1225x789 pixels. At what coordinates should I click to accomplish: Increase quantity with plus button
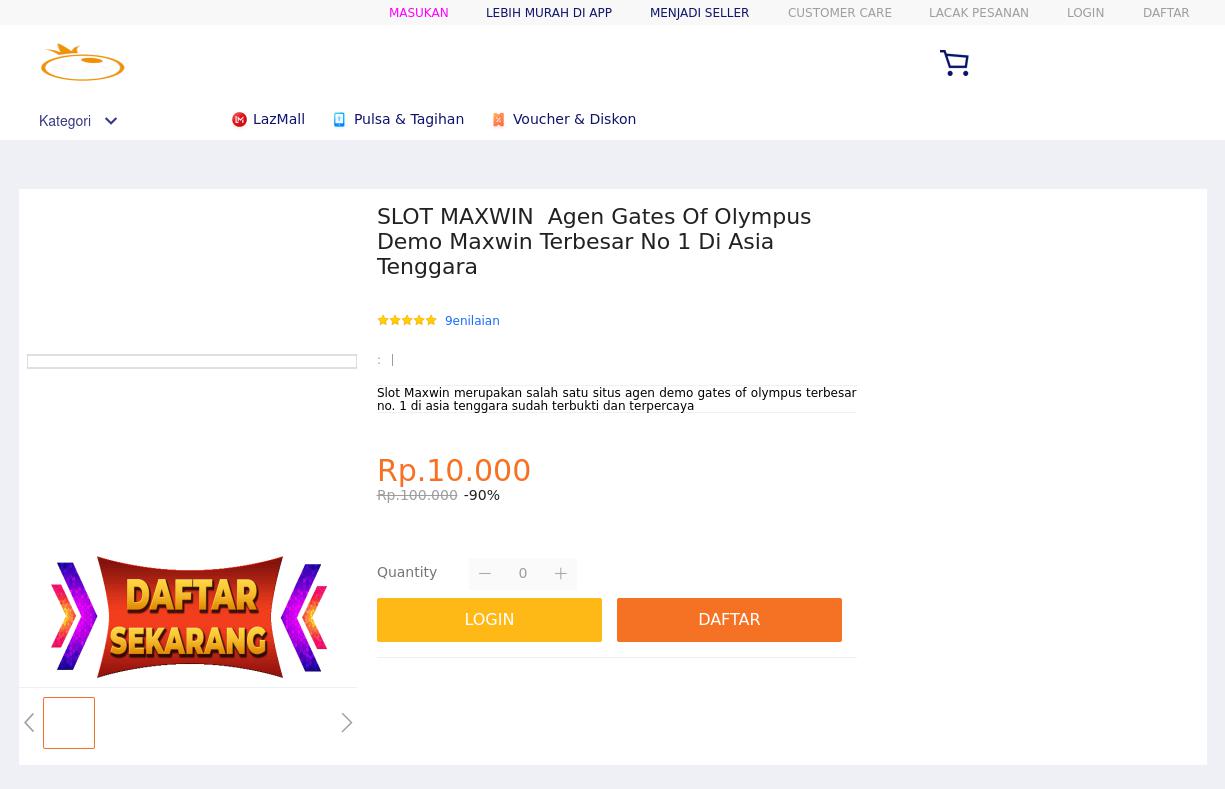[x=561, y=573]
